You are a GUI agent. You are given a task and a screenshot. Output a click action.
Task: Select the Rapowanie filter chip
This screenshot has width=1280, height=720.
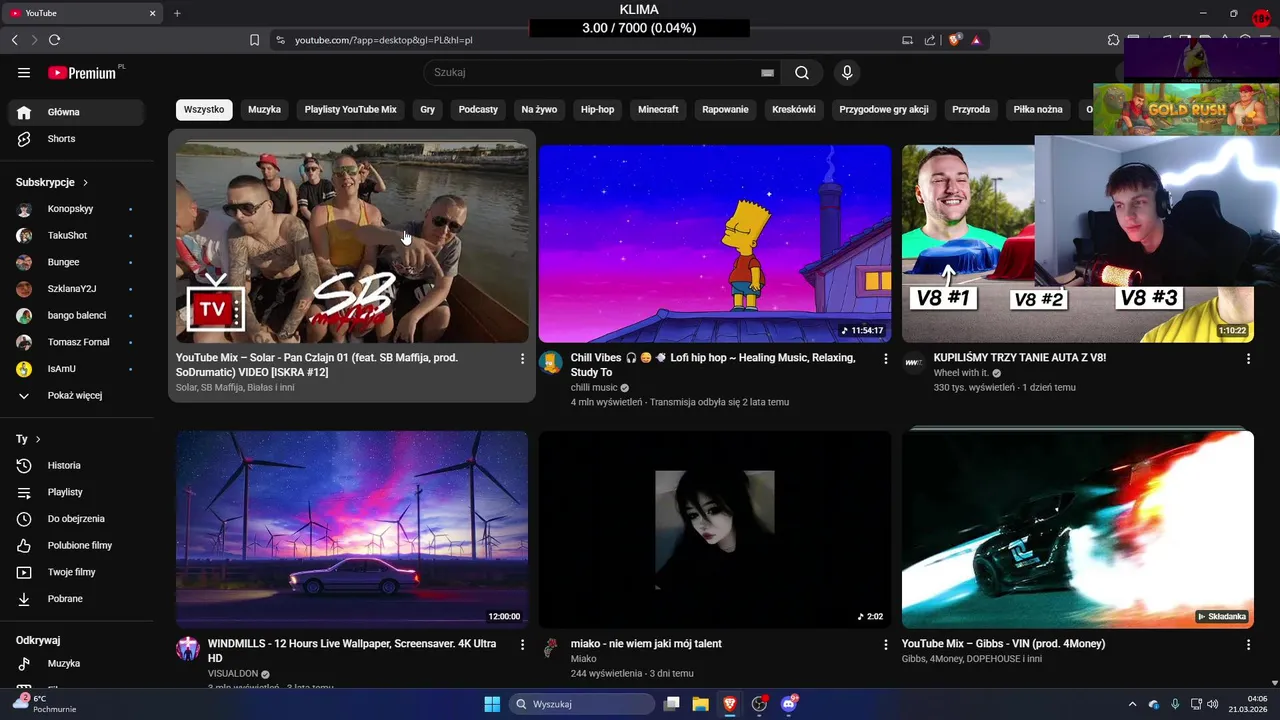(x=725, y=110)
